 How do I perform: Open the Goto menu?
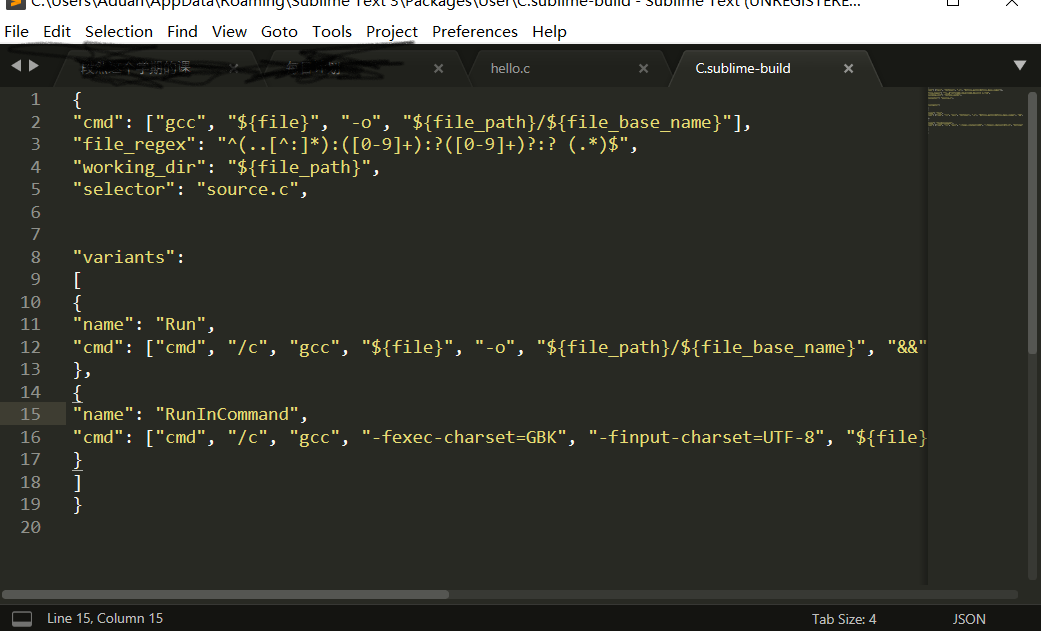[x=279, y=32]
